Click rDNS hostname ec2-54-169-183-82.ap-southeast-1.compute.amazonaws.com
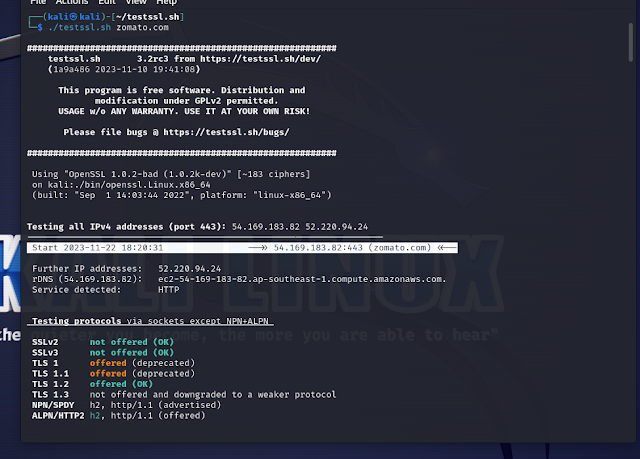Screen dimensions: 640x459 tap(302, 279)
